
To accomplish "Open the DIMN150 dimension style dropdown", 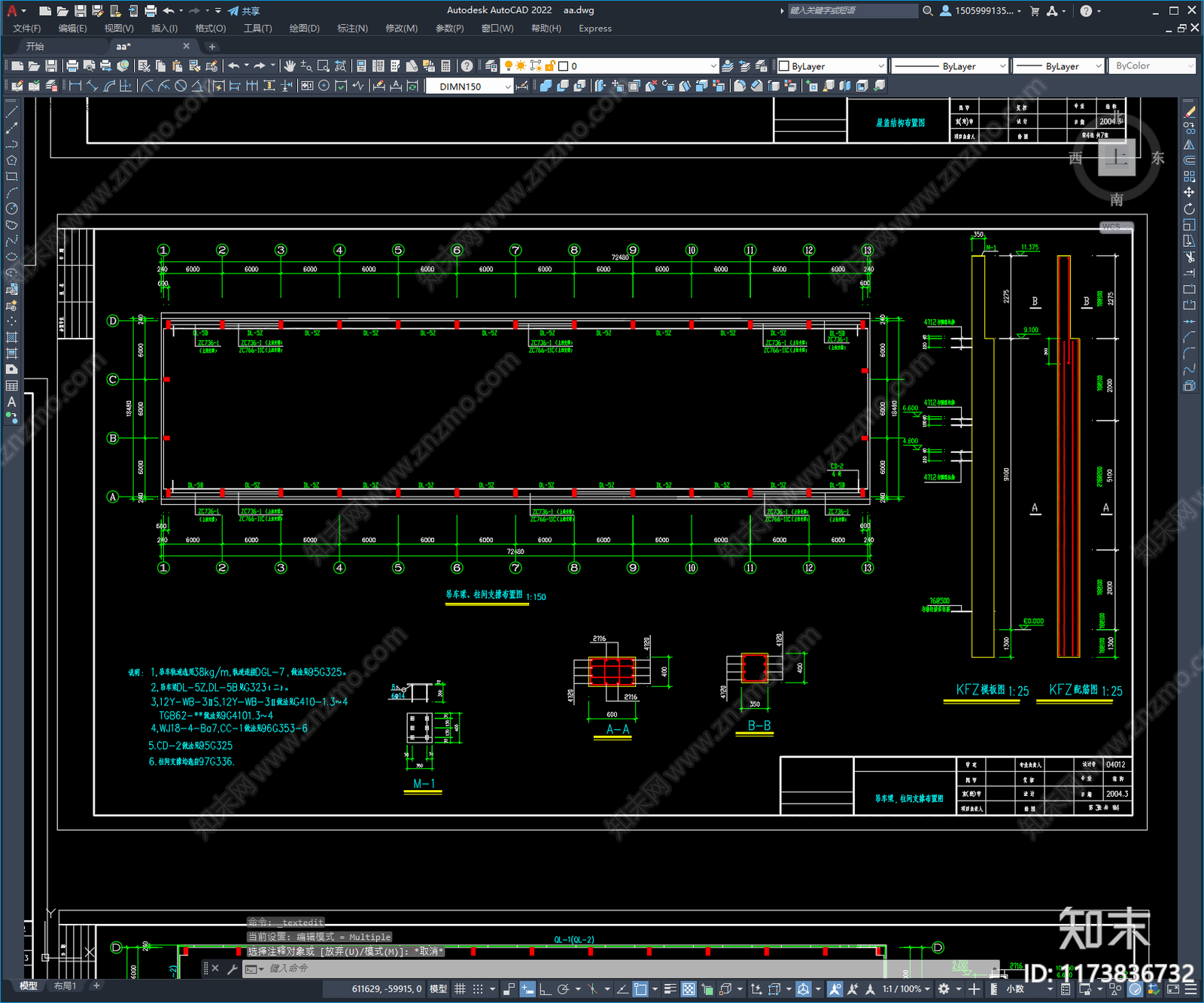I will point(470,87).
